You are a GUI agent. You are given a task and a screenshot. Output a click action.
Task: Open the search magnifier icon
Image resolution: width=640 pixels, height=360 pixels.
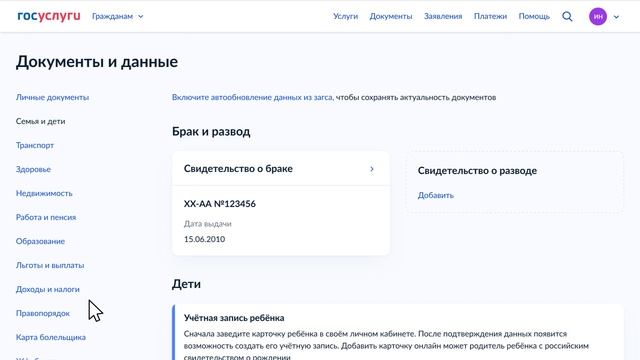[x=567, y=16]
